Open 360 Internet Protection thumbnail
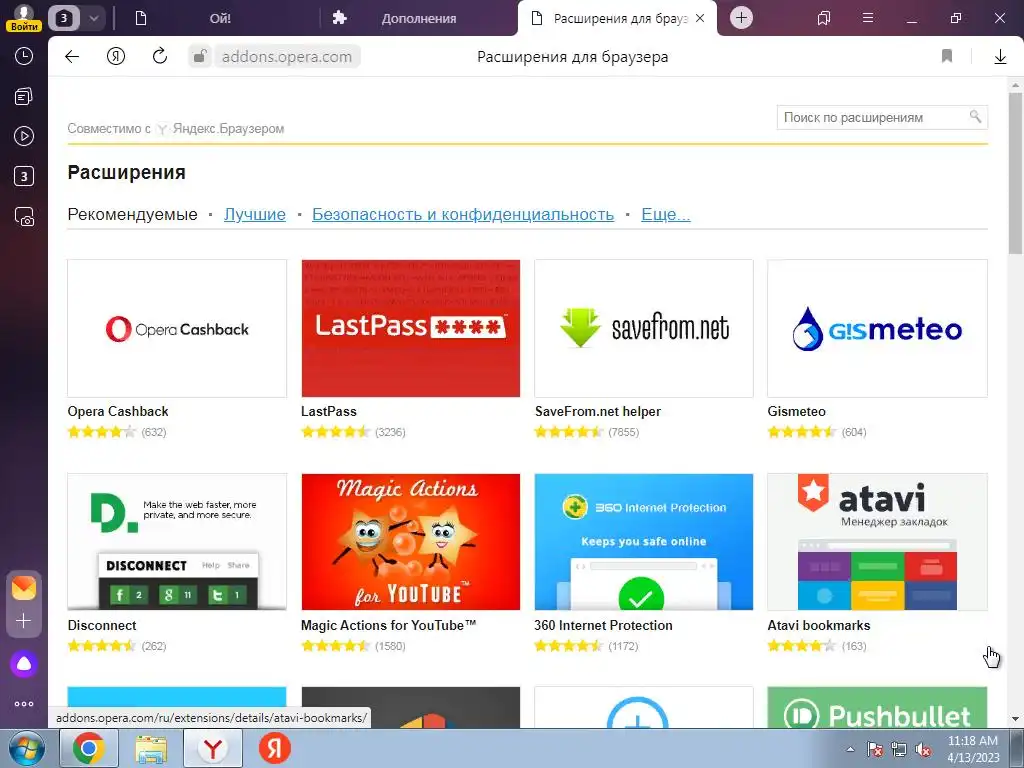The image size is (1024, 768). 644,542
